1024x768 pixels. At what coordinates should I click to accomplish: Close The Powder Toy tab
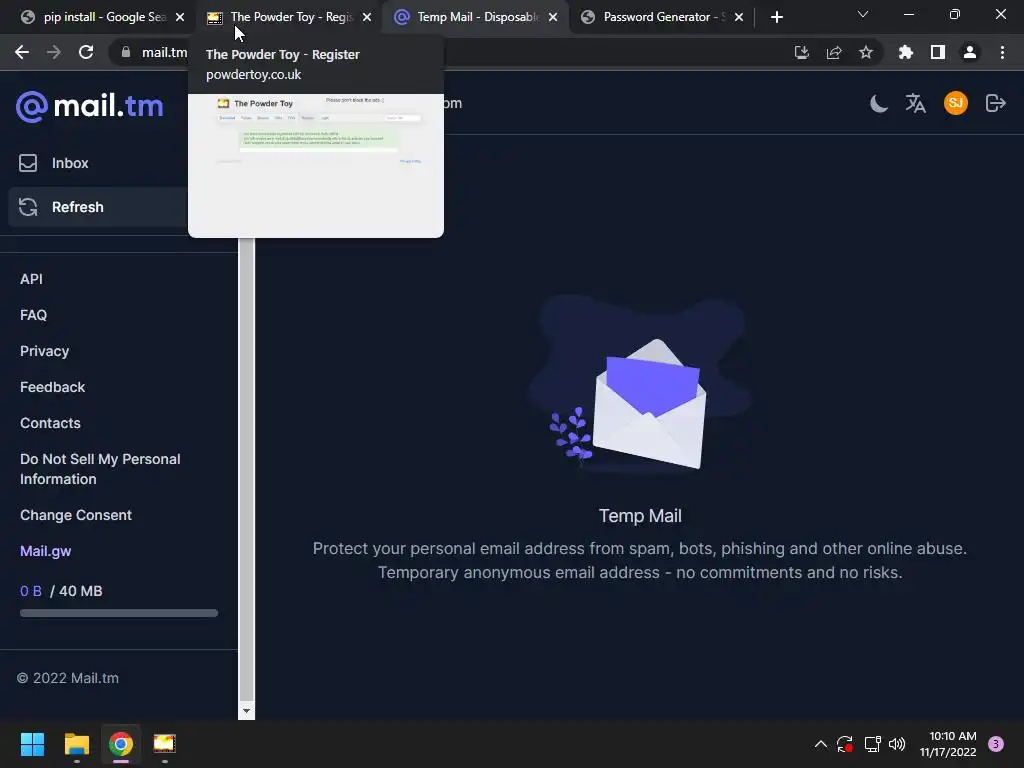pyautogui.click(x=367, y=17)
